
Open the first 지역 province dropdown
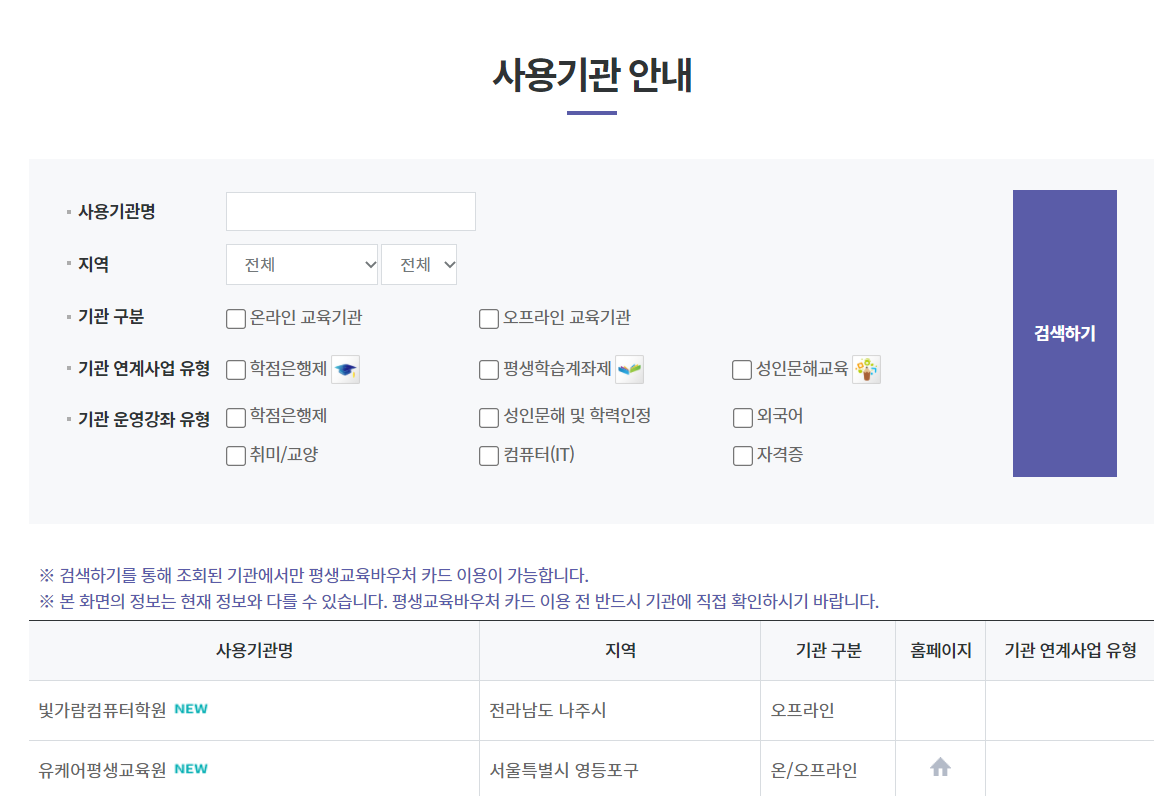coord(302,264)
